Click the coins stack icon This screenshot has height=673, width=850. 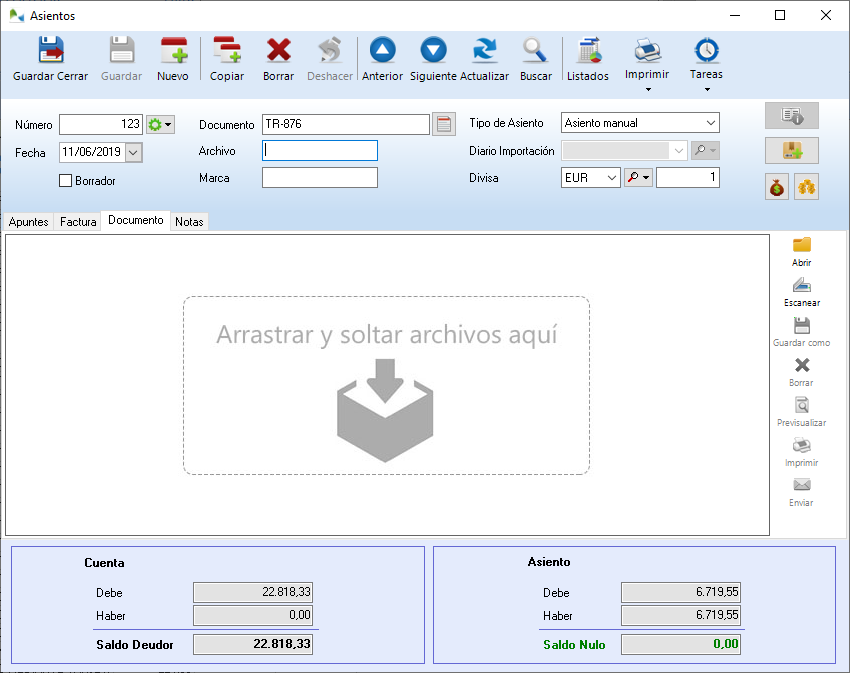806,187
